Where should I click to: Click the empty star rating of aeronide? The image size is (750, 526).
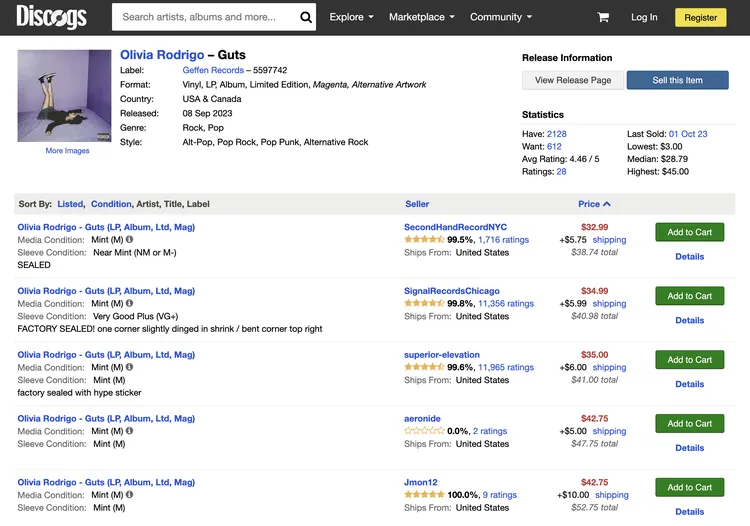coord(424,430)
